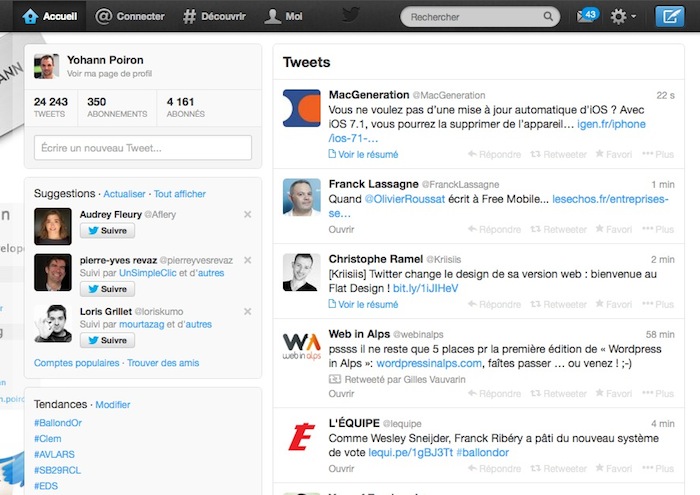Reply to the Christophe Ramel tweet
Screen dimensions: 700x495
[494, 304]
